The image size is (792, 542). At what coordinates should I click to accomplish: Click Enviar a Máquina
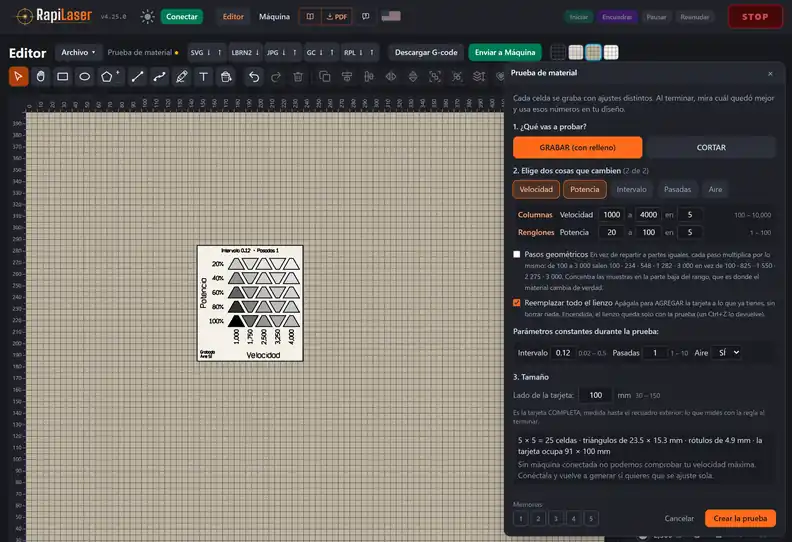[x=505, y=53]
